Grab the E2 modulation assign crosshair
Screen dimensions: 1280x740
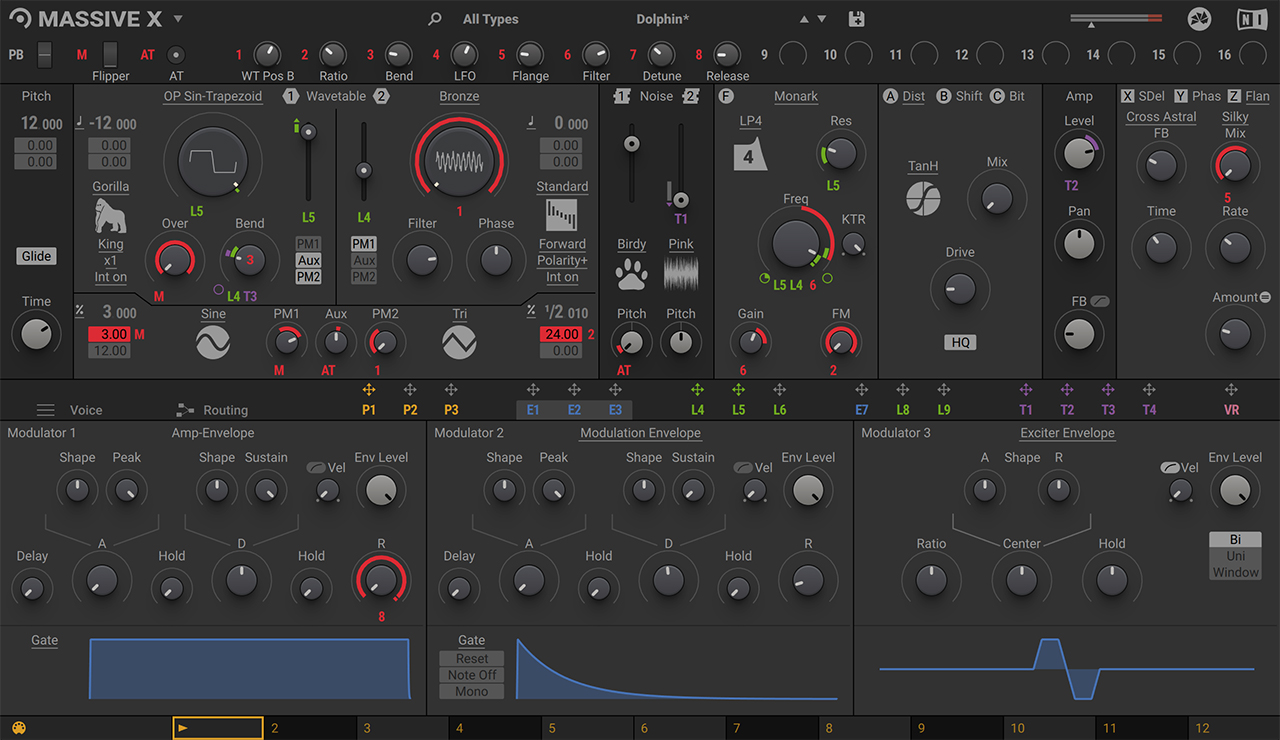pyautogui.click(x=574, y=390)
